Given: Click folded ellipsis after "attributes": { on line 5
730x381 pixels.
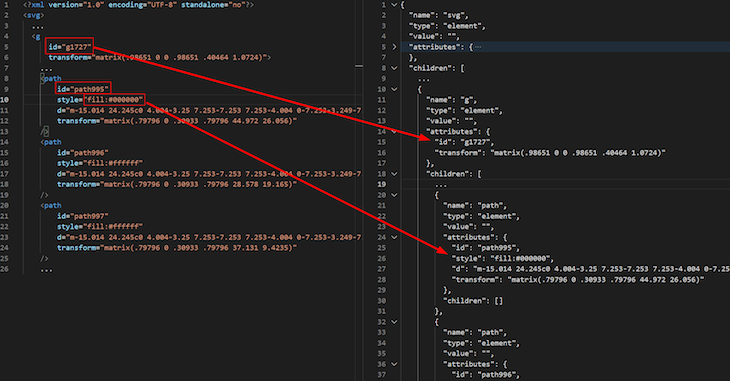Looking at the screenshot, I should coord(478,47).
